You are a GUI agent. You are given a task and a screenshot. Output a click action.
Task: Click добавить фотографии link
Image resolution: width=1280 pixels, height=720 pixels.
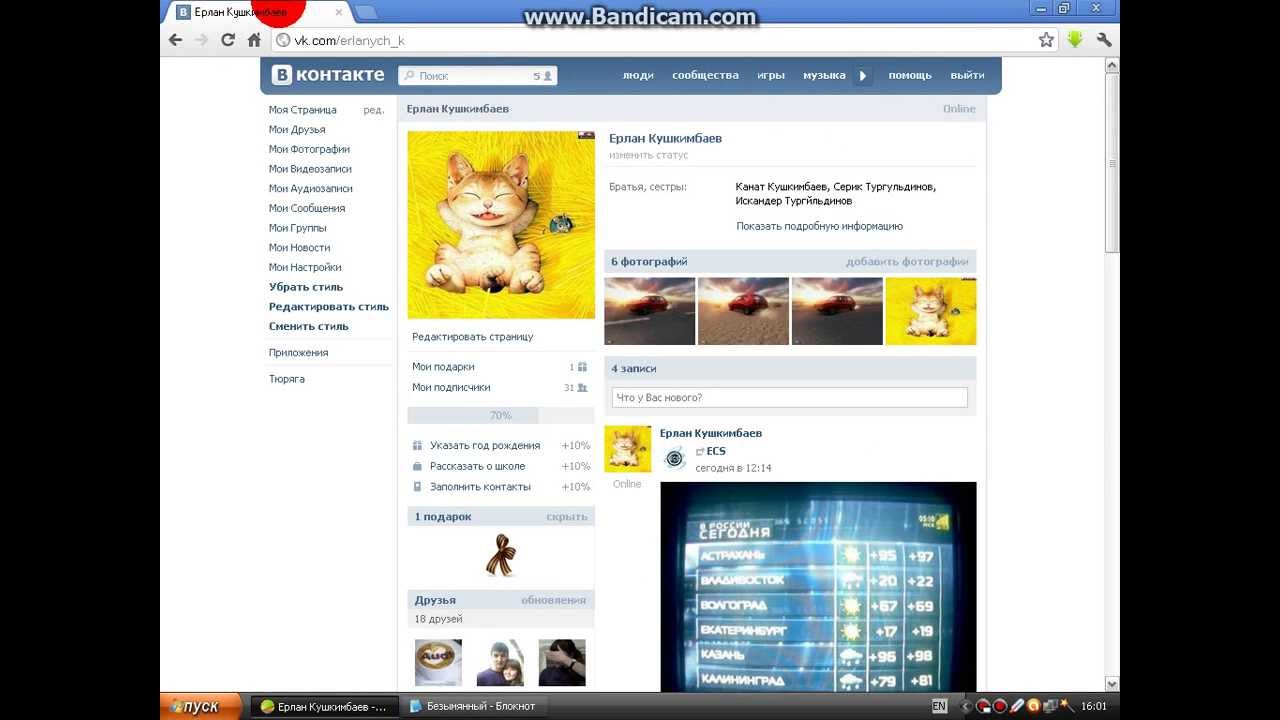[x=907, y=262]
